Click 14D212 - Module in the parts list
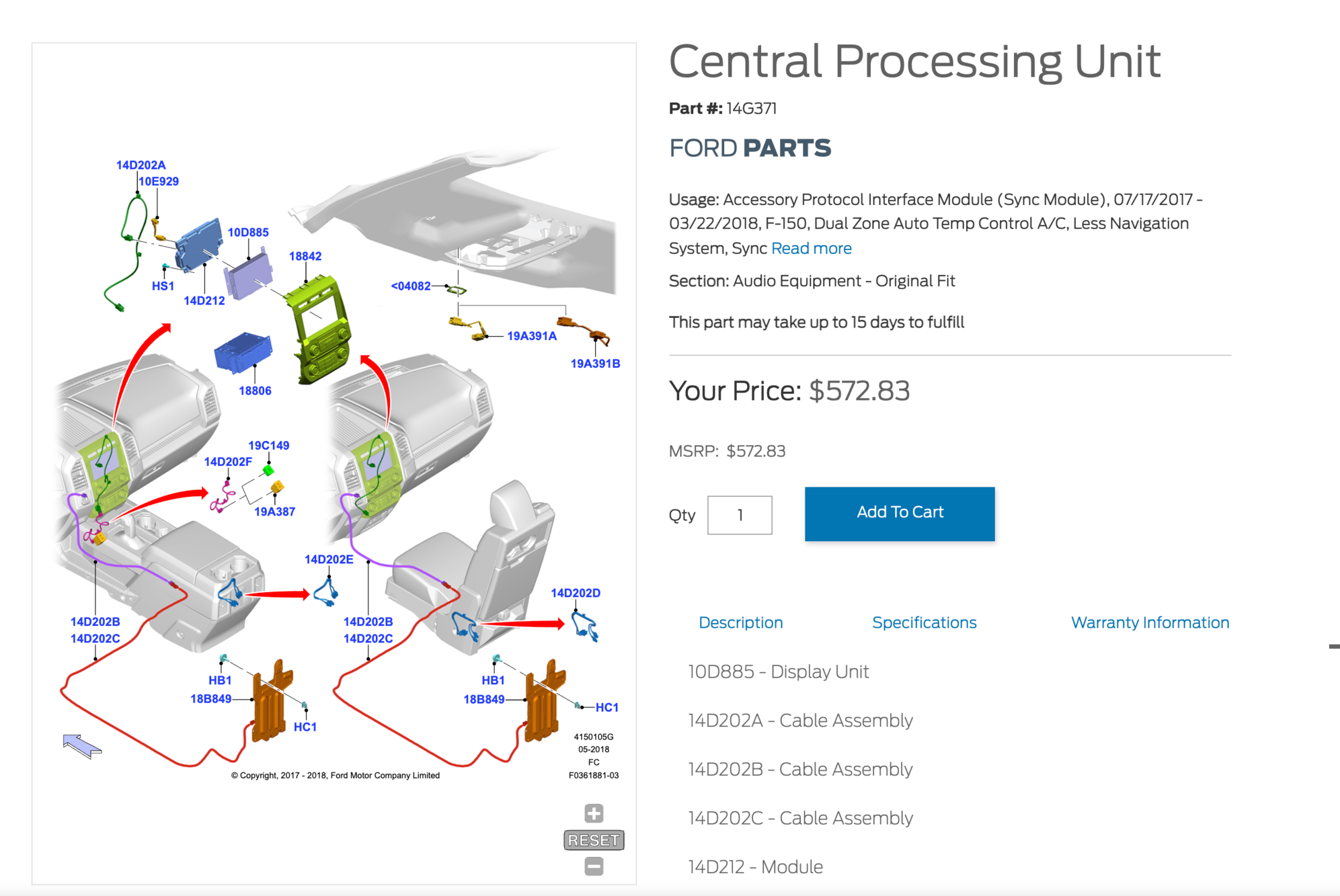The height and width of the screenshot is (896, 1340). [754, 866]
